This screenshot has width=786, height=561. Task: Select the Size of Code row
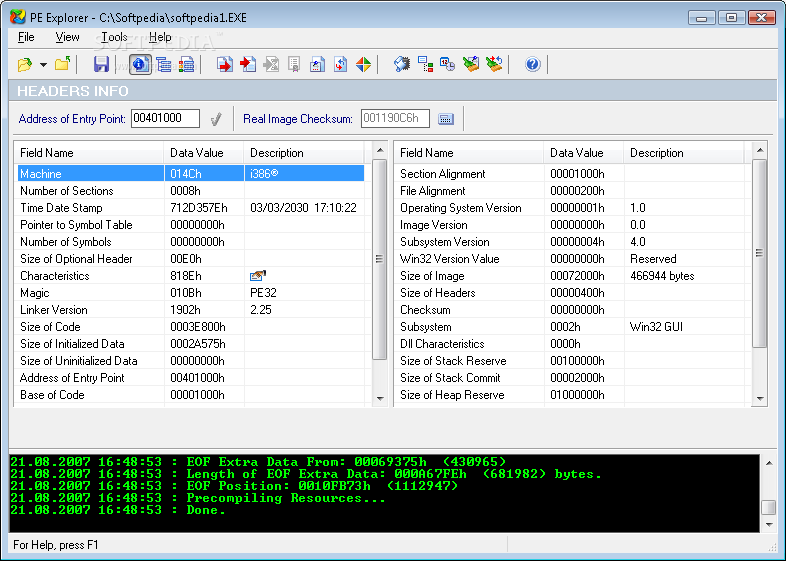[191, 327]
